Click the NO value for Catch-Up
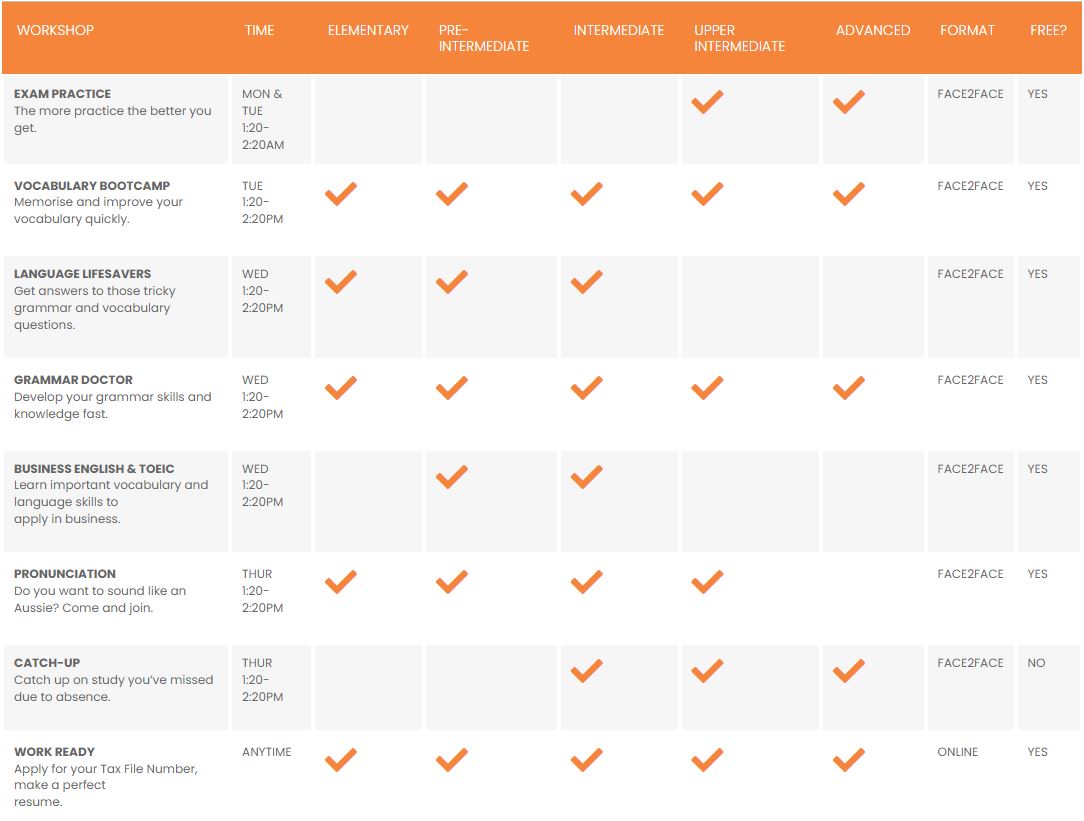Viewport: 1084px width, 821px height. click(x=1036, y=663)
